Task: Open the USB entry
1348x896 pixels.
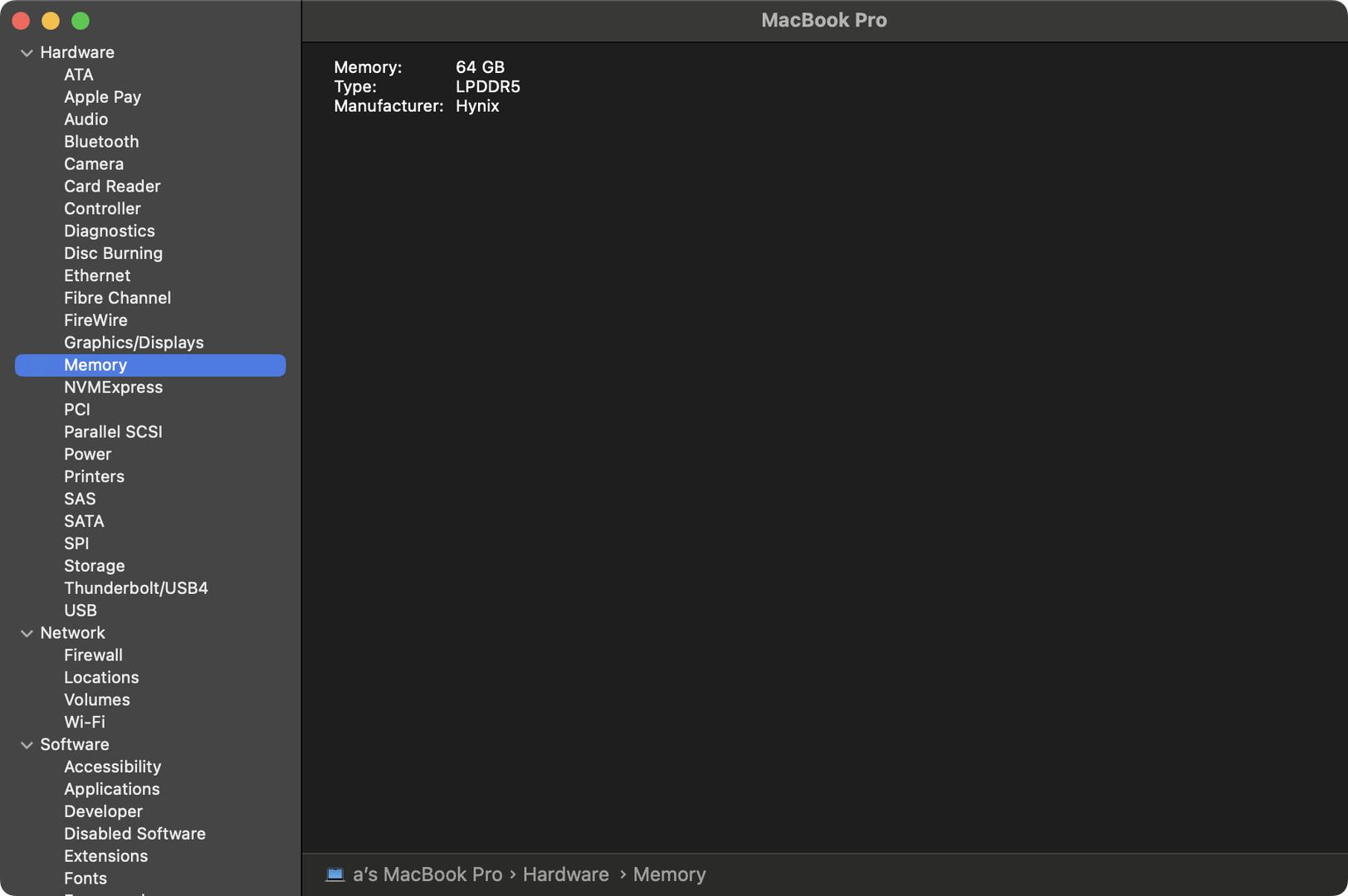Action: click(x=81, y=611)
